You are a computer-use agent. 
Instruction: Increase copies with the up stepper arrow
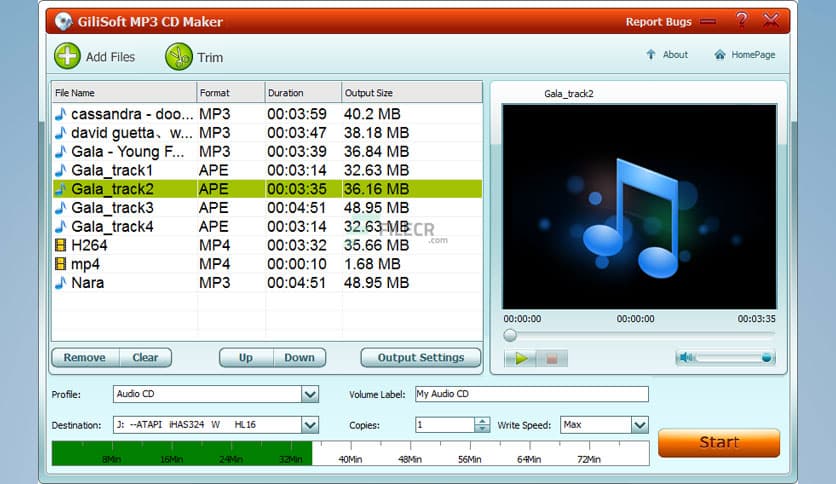tap(482, 421)
